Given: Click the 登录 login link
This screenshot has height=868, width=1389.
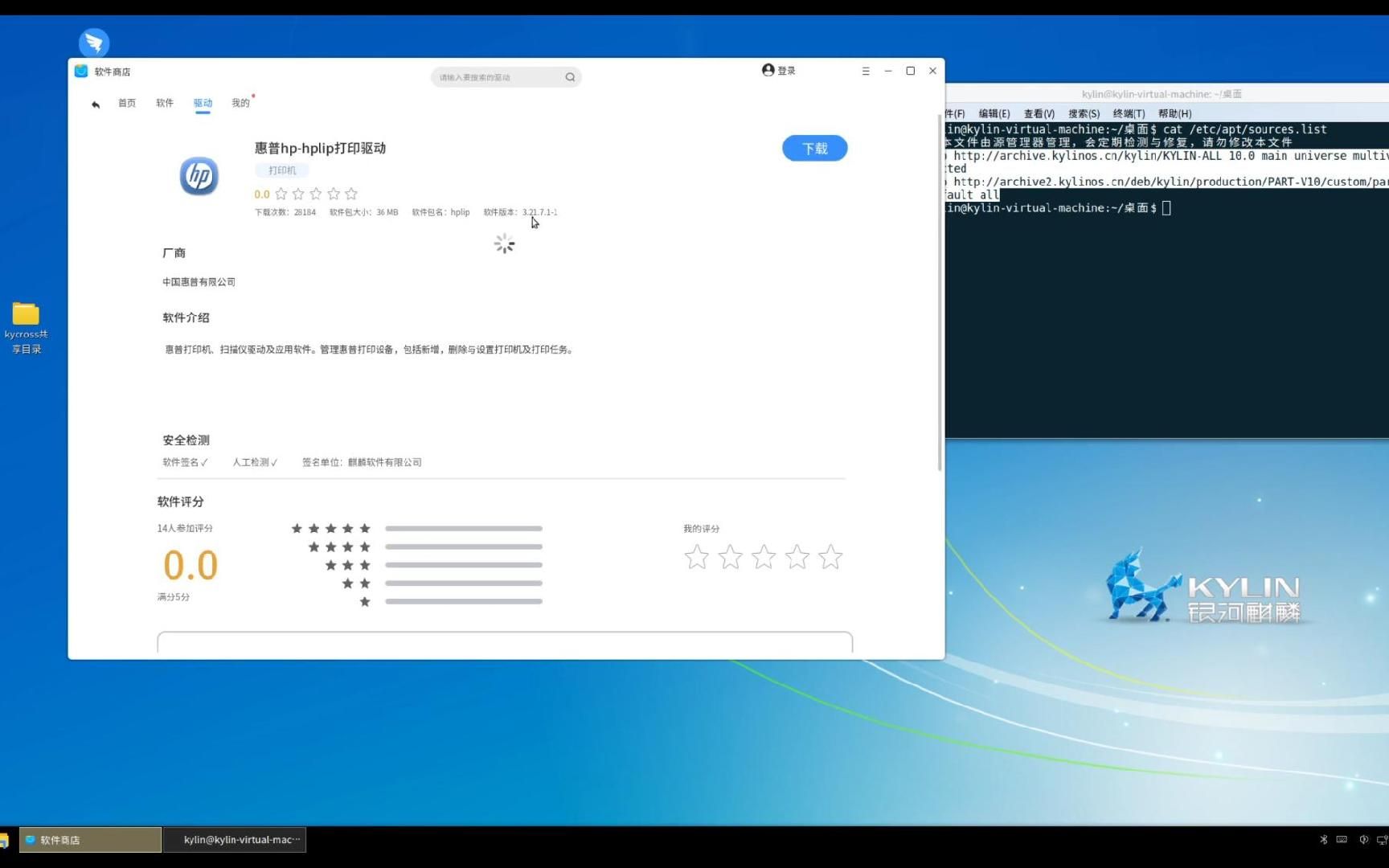Looking at the screenshot, I should tap(787, 71).
